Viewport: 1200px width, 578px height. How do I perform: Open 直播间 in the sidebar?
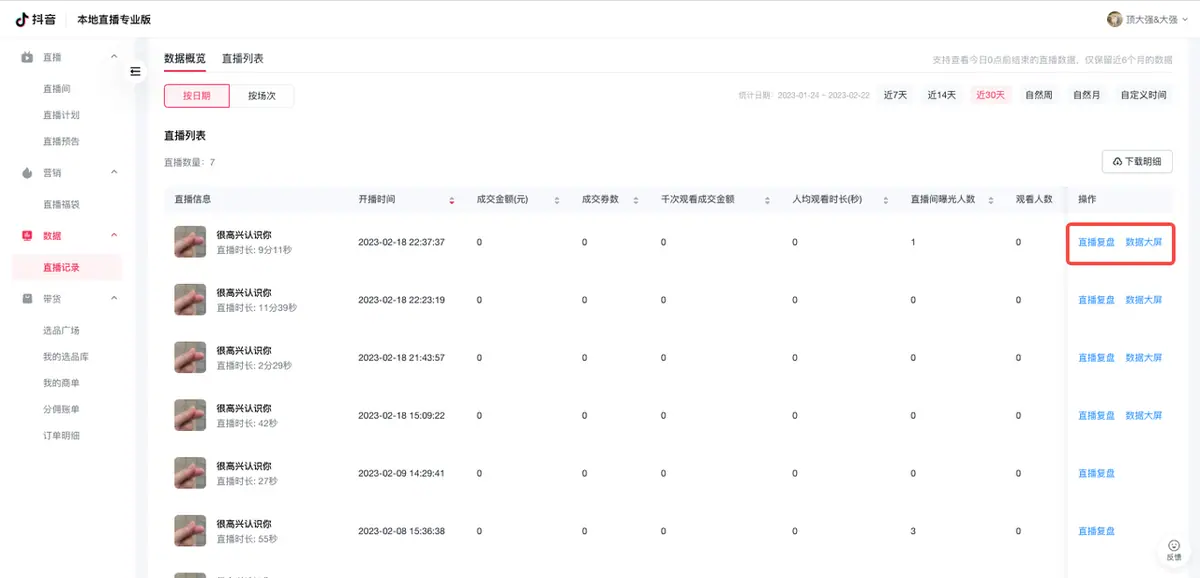[57, 89]
